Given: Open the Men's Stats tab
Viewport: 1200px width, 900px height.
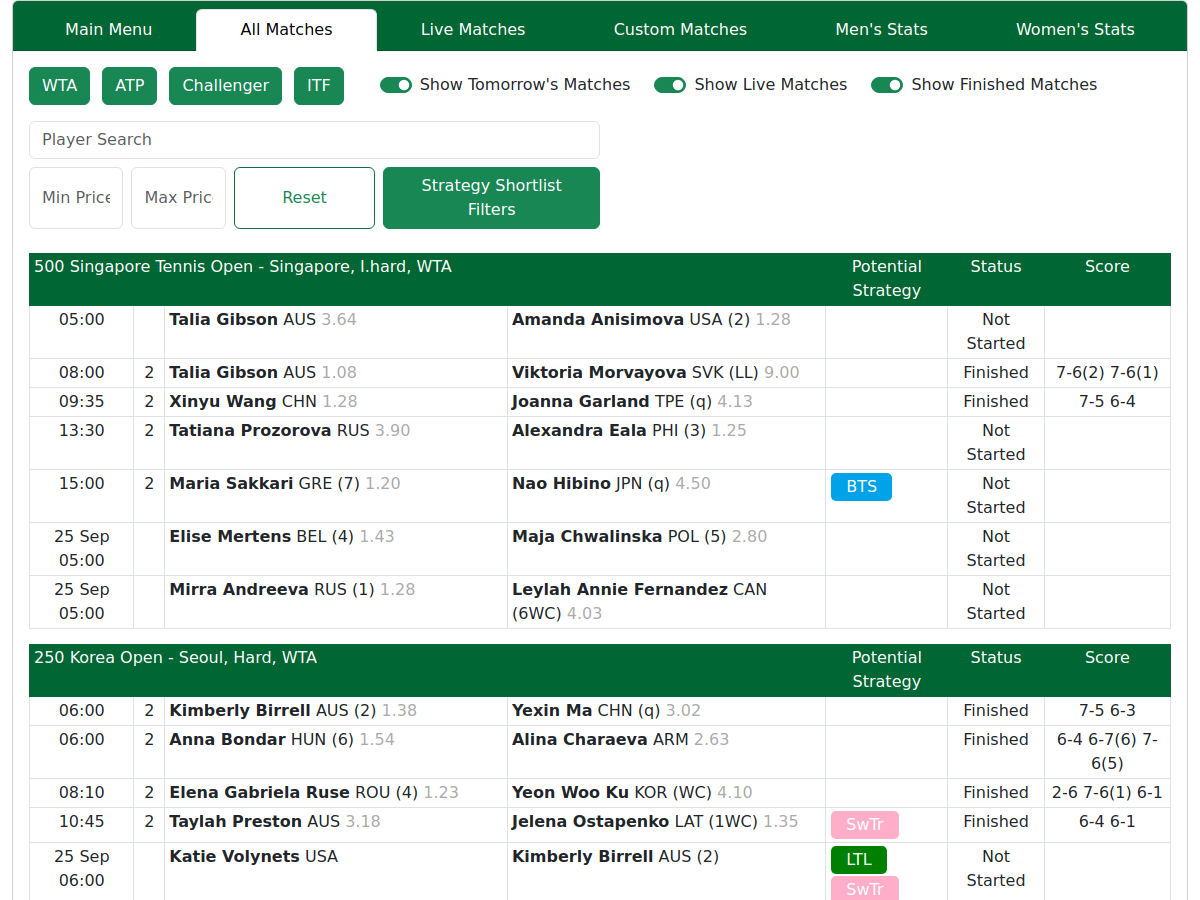Looking at the screenshot, I should [x=881, y=30].
